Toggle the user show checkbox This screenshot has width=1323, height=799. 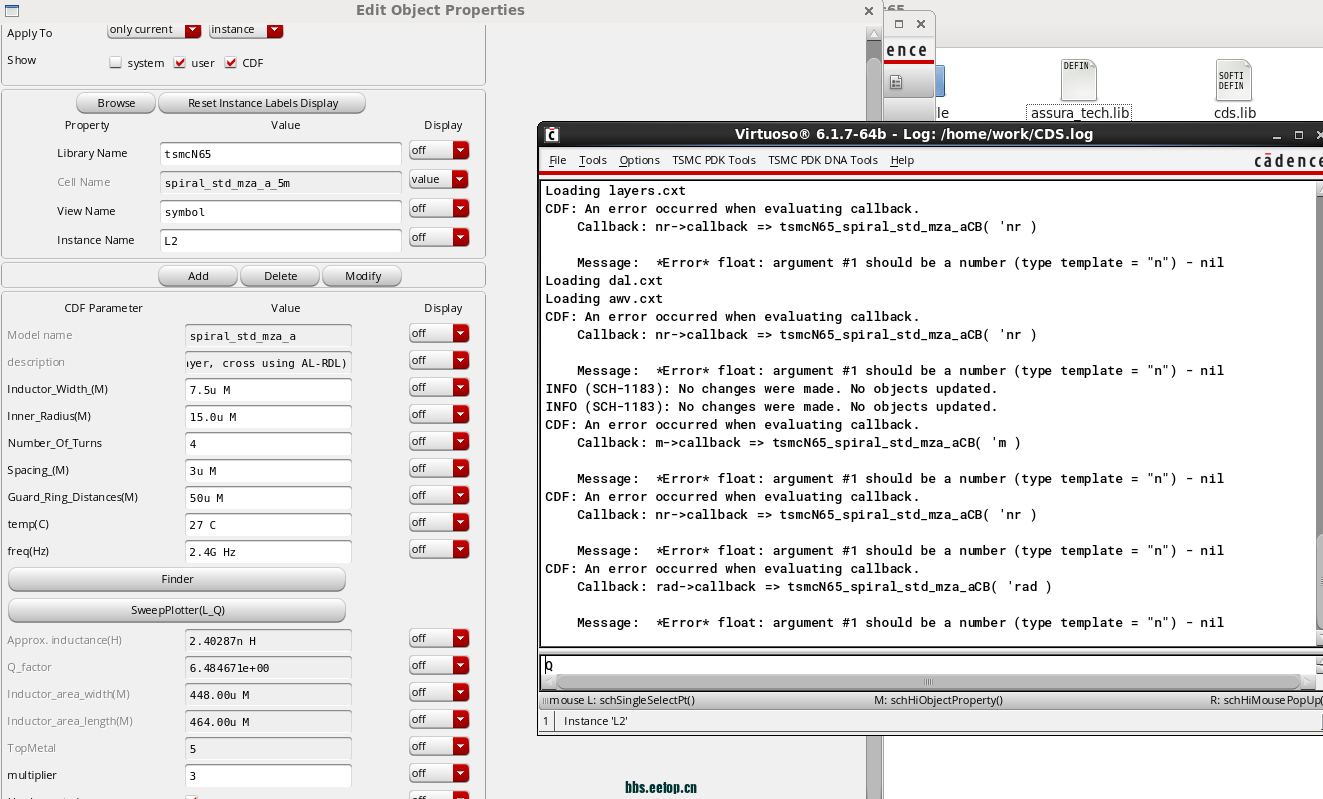tap(180, 62)
